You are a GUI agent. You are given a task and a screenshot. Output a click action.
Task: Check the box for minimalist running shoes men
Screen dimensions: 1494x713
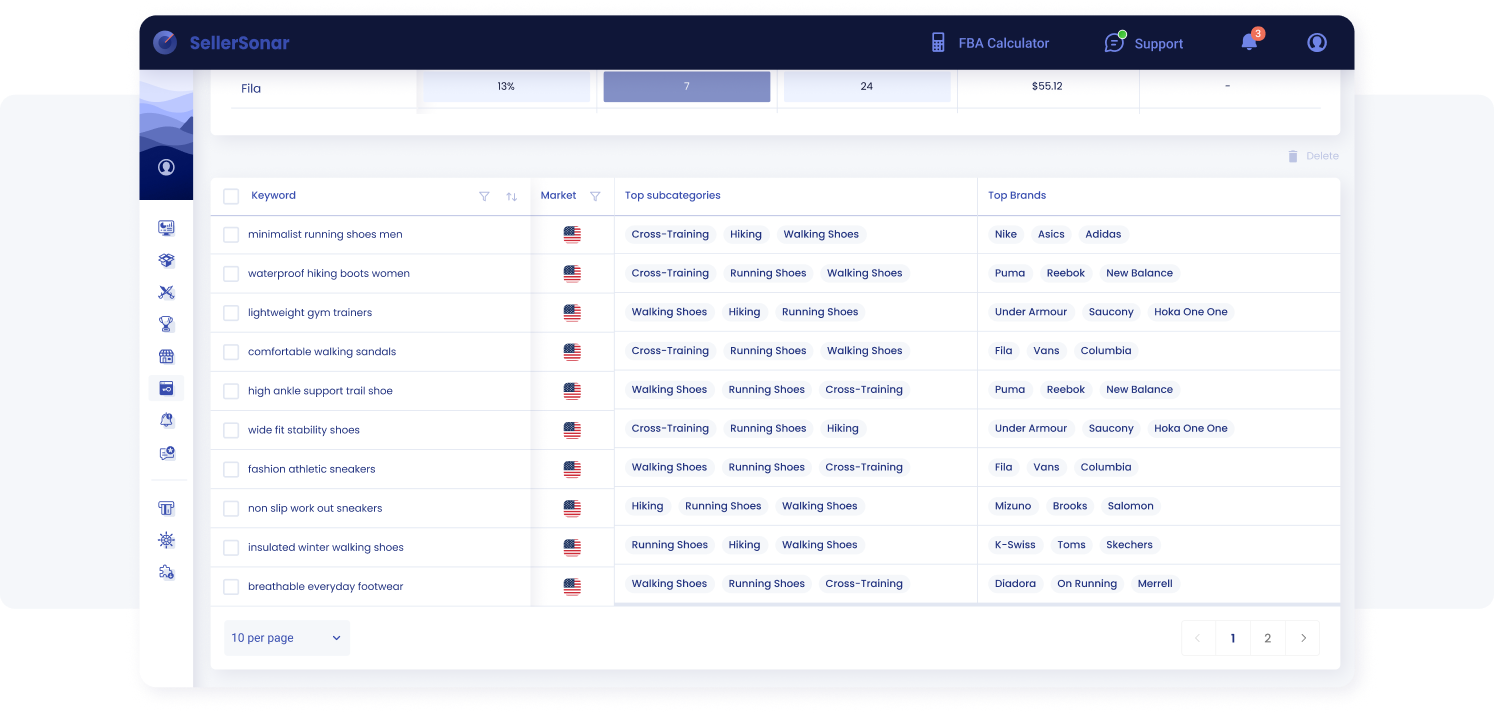pyautogui.click(x=231, y=235)
